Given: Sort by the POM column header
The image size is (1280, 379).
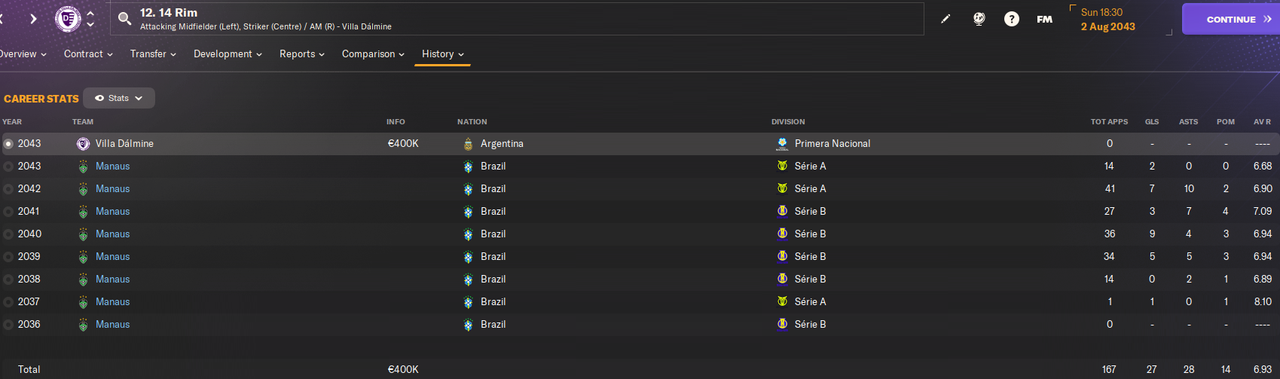Looking at the screenshot, I should tap(1225, 122).
